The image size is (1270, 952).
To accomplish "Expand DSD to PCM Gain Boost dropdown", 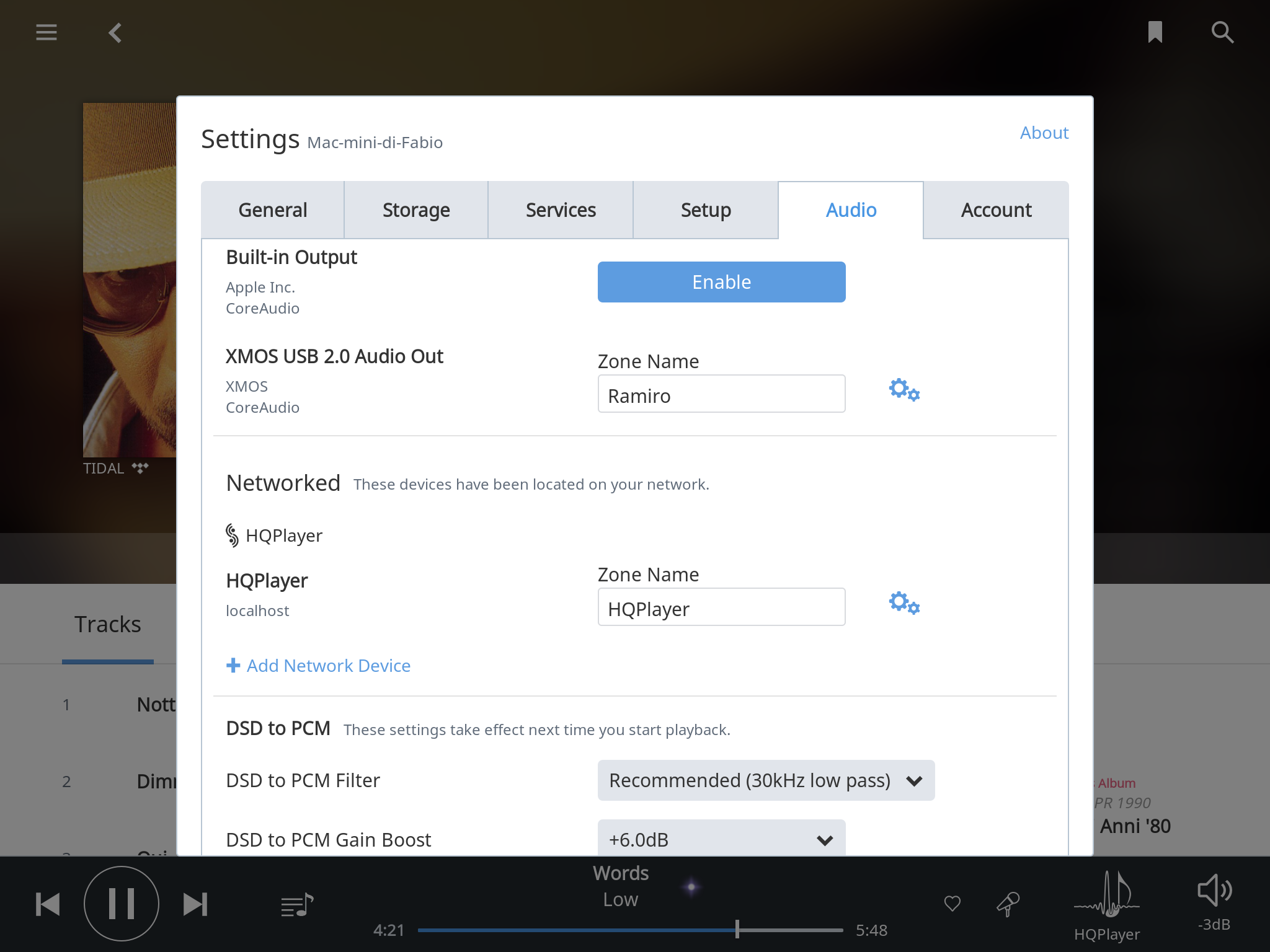I will click(x=721, y=839).
